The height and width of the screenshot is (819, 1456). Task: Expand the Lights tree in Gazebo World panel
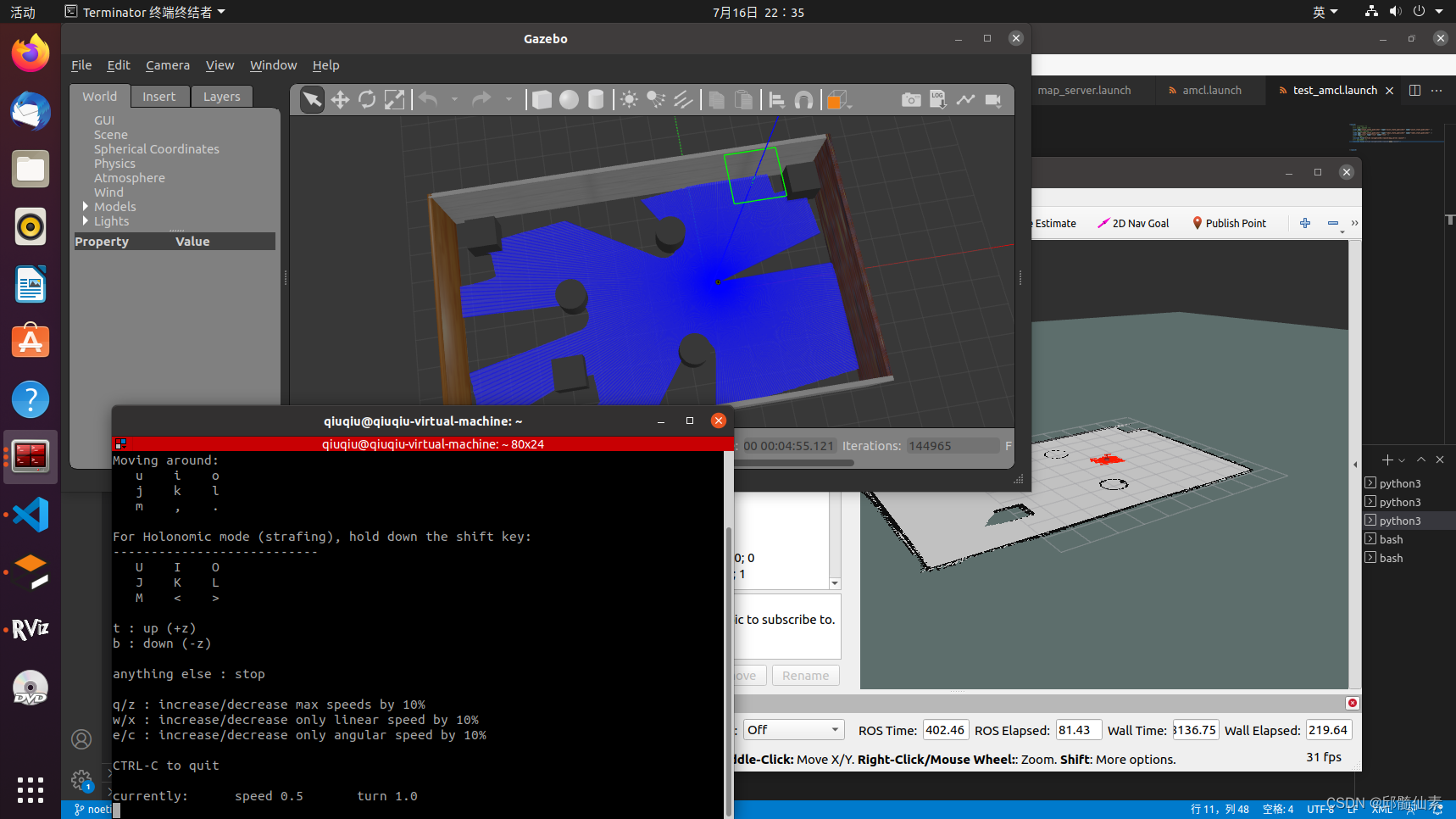click(86, 221)
